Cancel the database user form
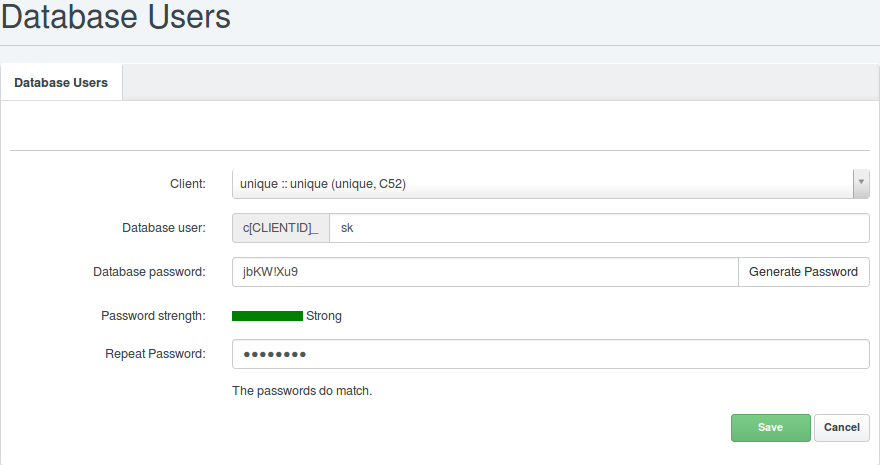 tap(841, 427)
